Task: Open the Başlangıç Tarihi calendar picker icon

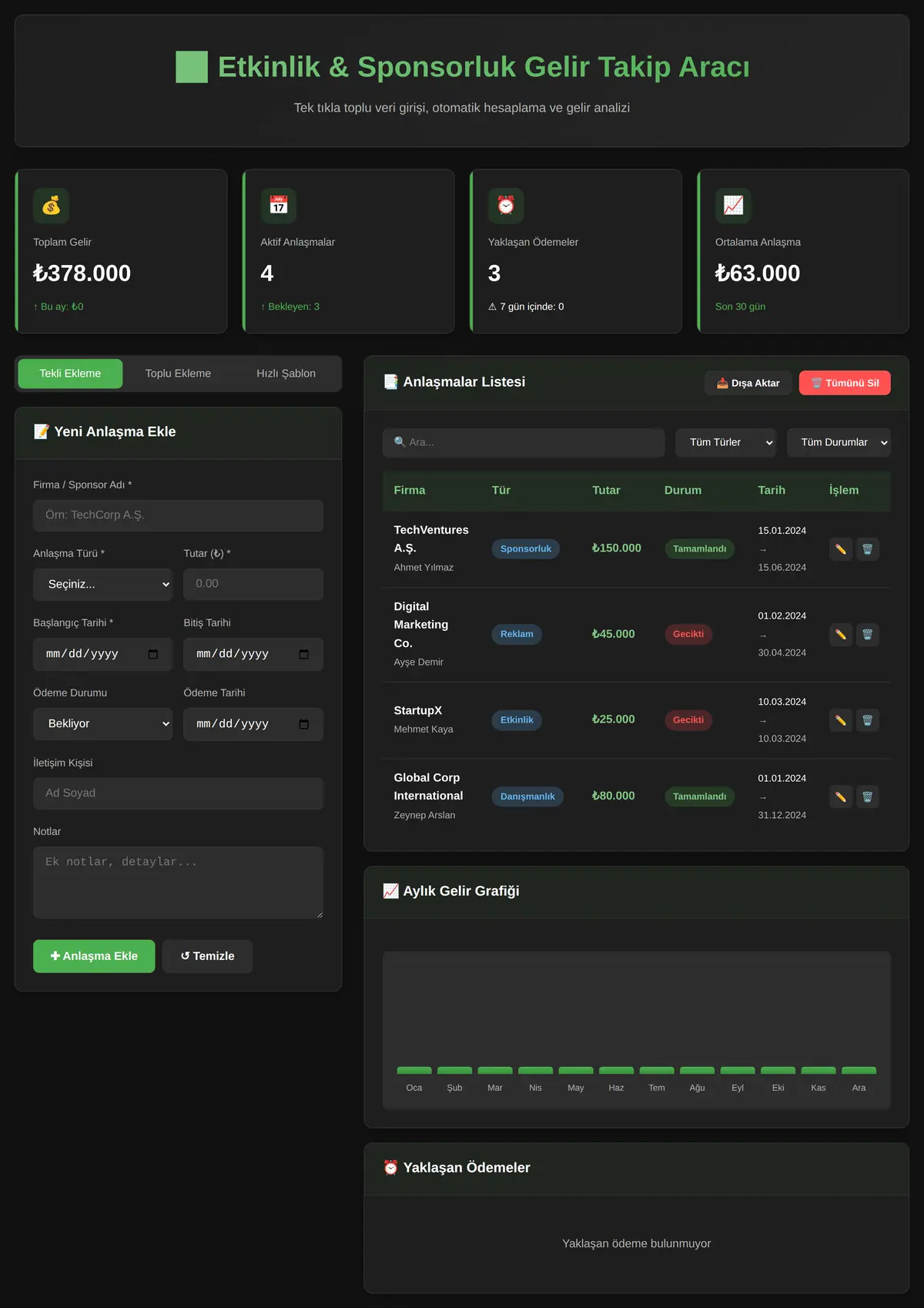Action: pos(153,654)
